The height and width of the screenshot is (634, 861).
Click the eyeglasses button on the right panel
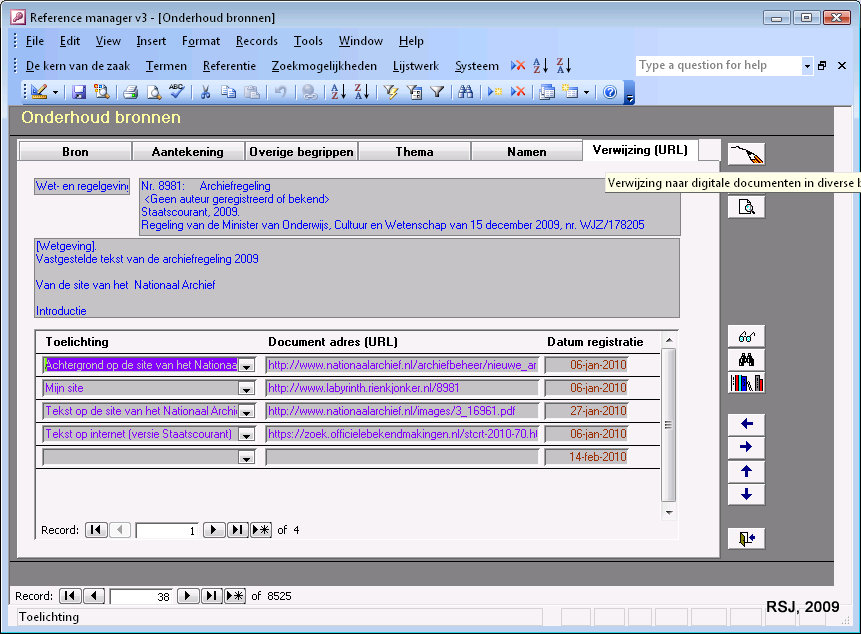click(x=746, y=337)
